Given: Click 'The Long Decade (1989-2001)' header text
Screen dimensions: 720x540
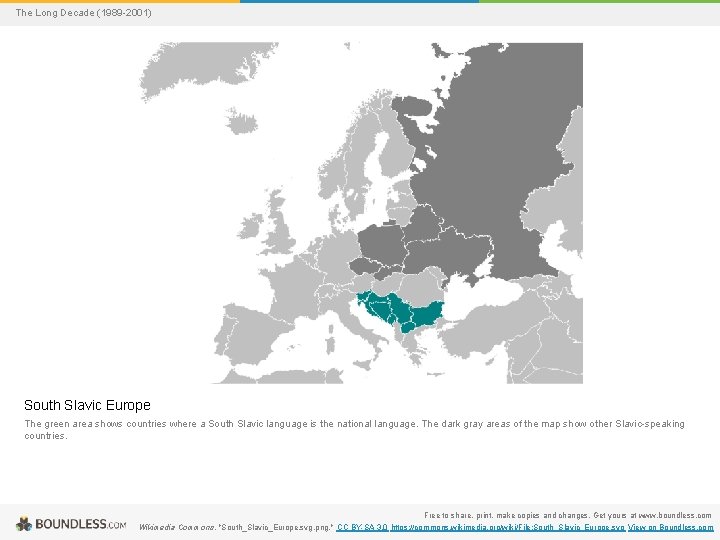Looking at the screenshot, I should (x=83, y=12).
